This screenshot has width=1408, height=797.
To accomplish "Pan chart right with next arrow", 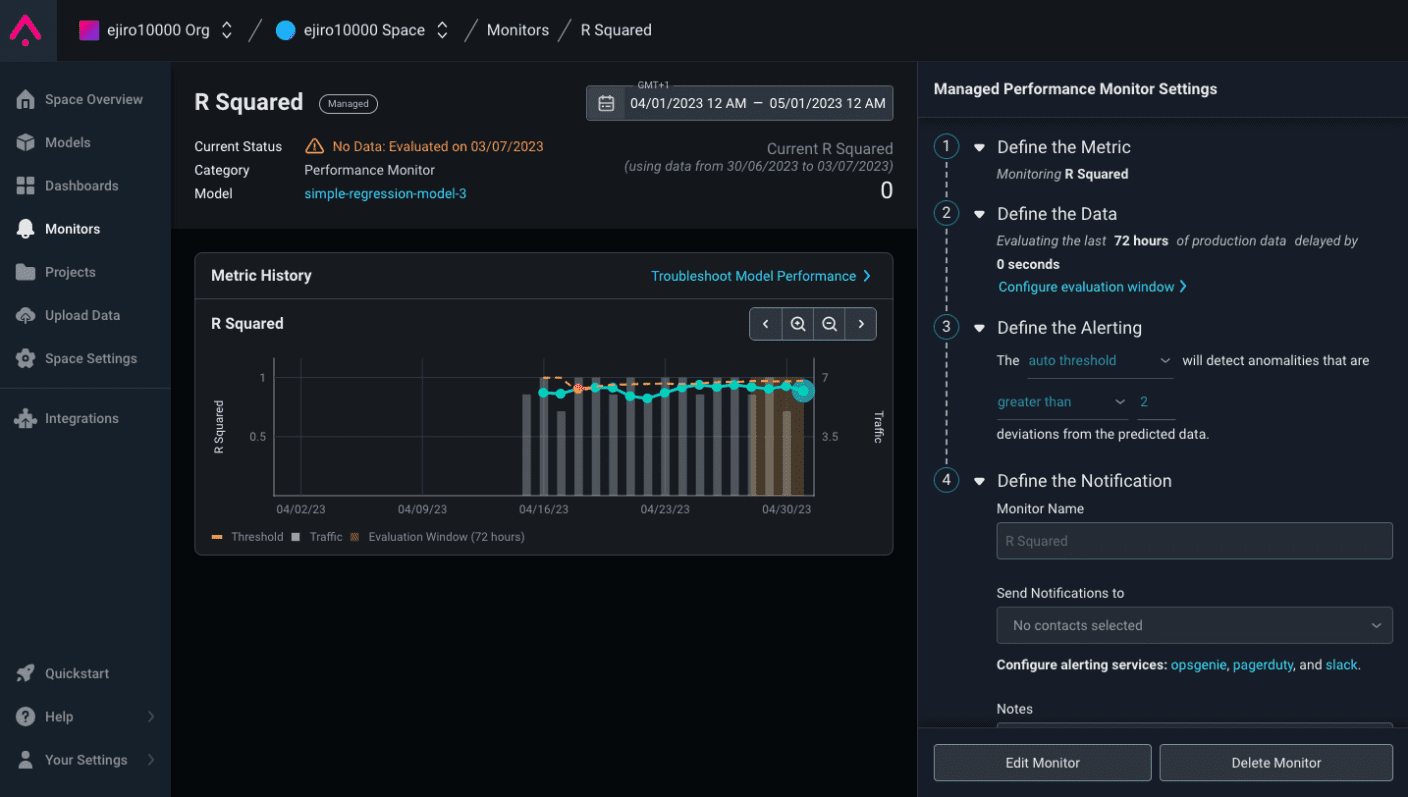I will coord(861,324).
